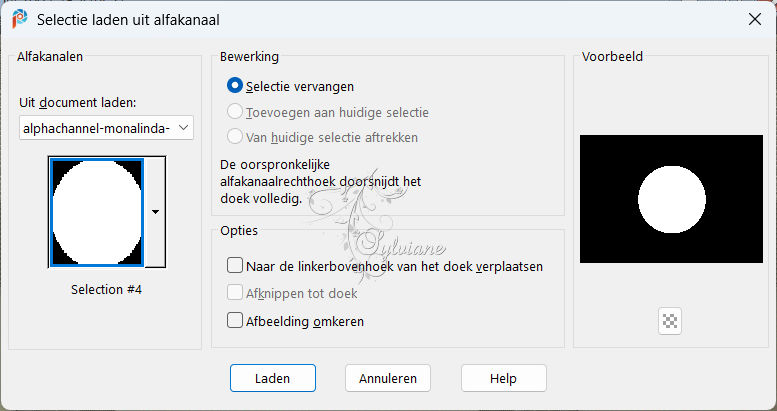This screenshot has width=777, height=411.
Task: Tick the Afknippen tot doek checkbox
Action: click(234, 293)
